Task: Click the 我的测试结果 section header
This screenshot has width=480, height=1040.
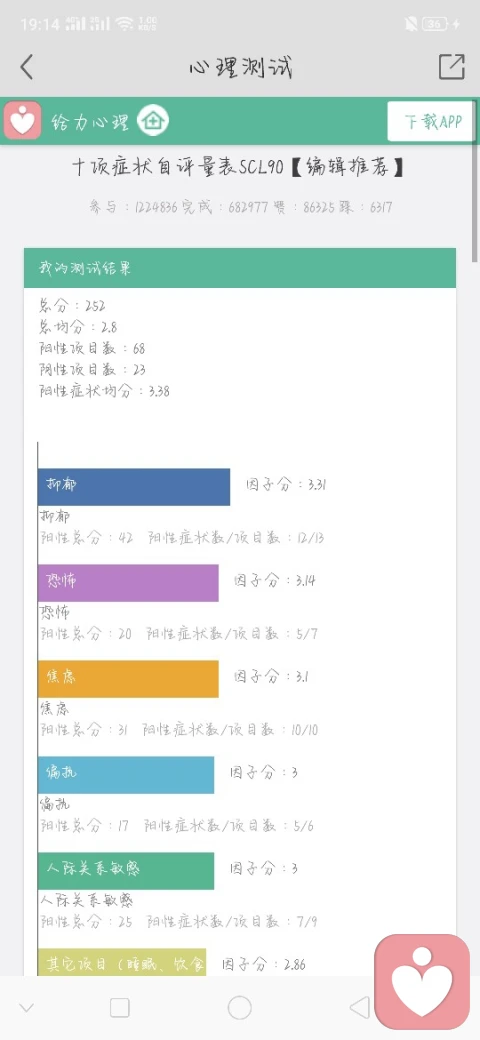Action: point(240,268)
